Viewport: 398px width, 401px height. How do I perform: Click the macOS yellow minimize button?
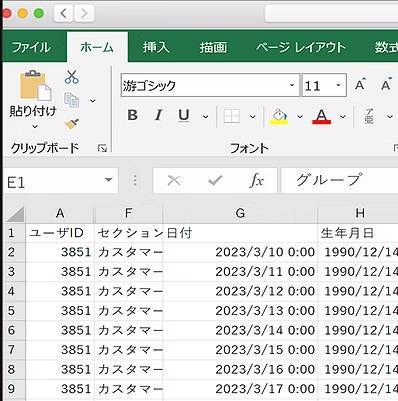click(x=23, y=13)
